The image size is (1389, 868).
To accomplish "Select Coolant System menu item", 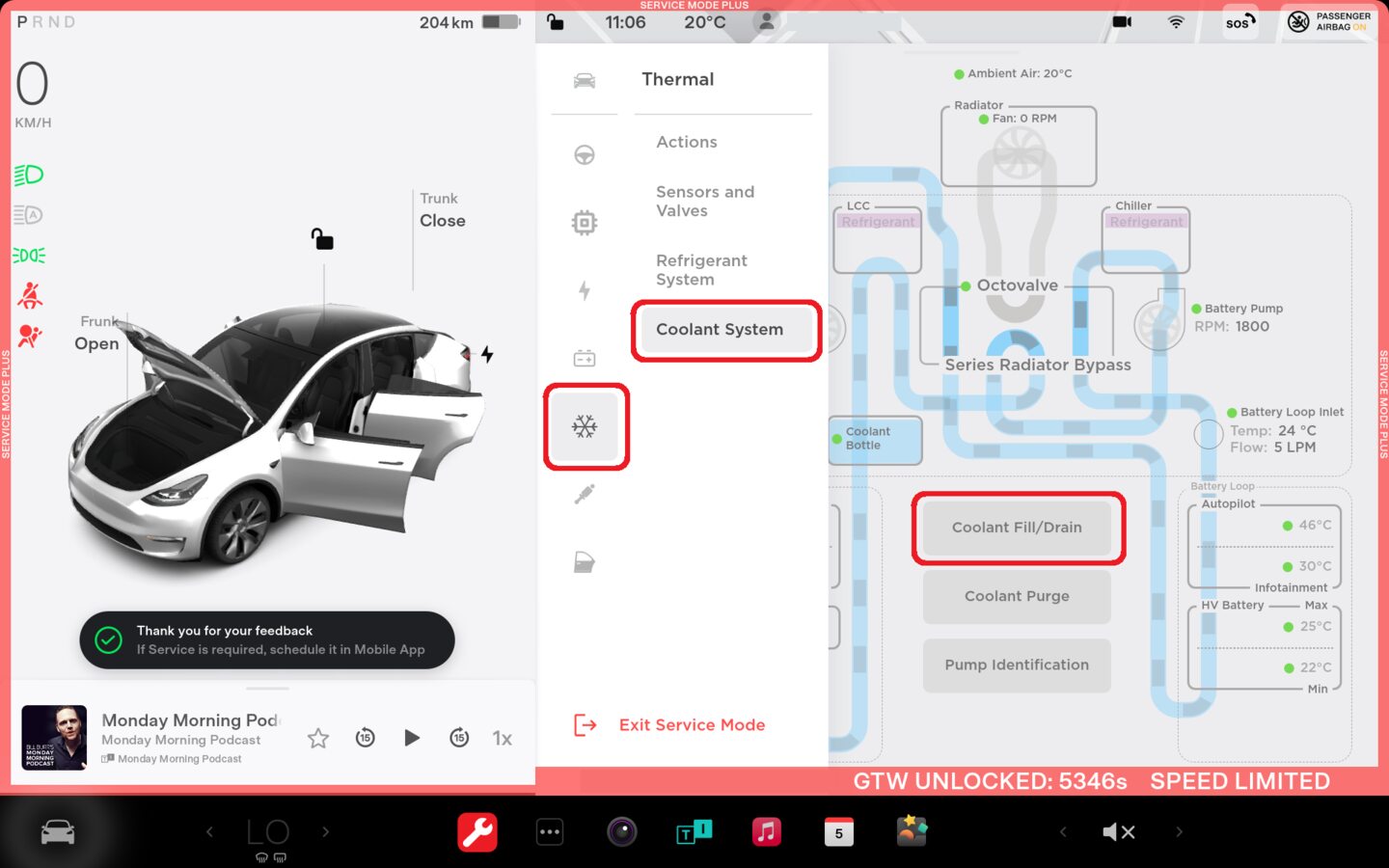I will pos(720,330).
